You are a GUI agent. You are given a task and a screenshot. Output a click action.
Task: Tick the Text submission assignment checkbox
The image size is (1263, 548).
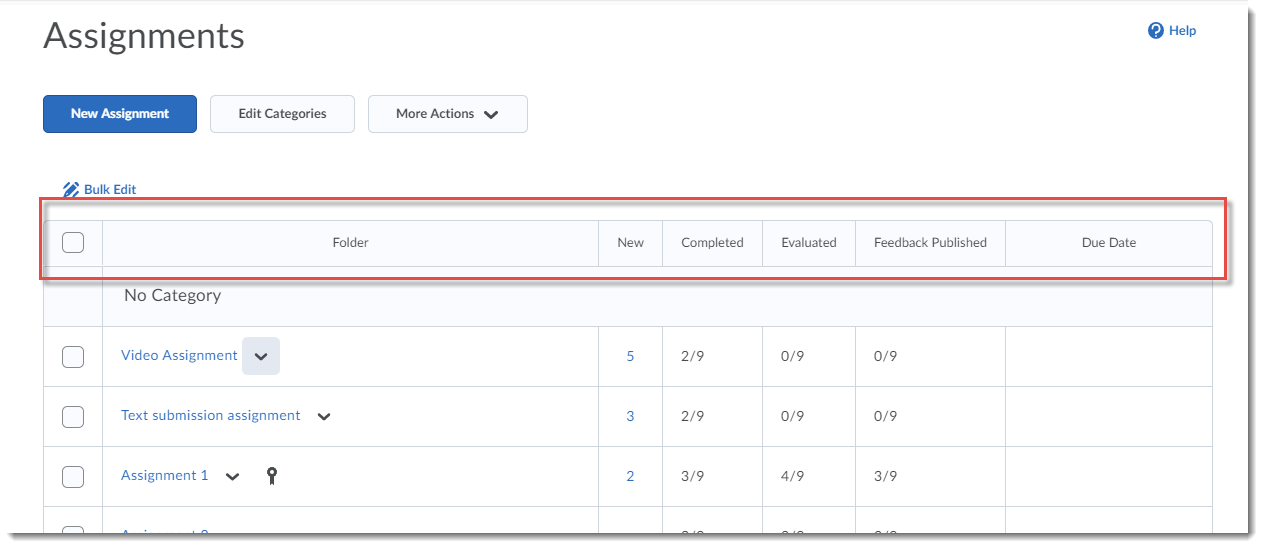tap(73, 416)
